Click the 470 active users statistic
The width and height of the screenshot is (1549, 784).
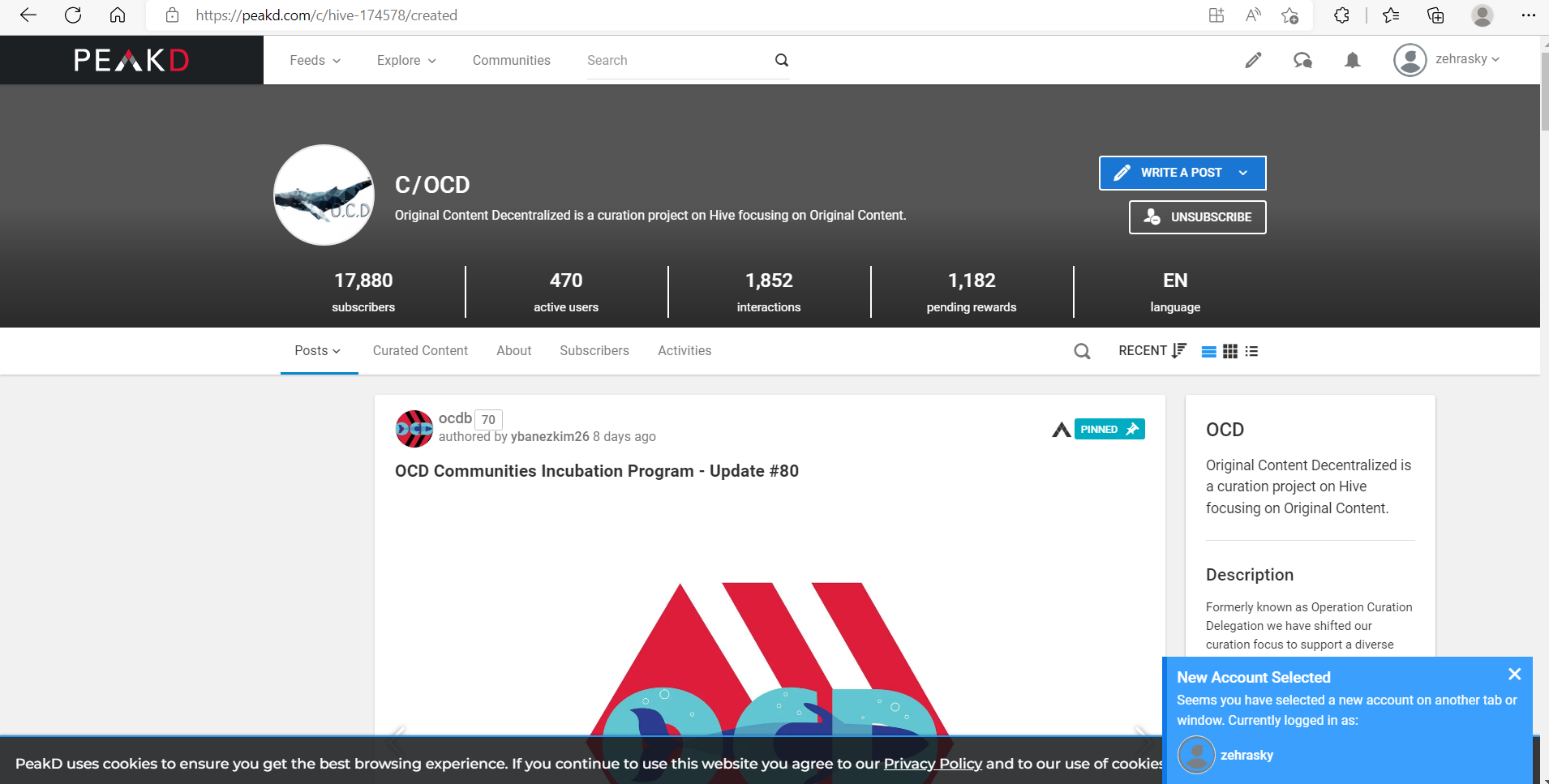pos(566,292)
